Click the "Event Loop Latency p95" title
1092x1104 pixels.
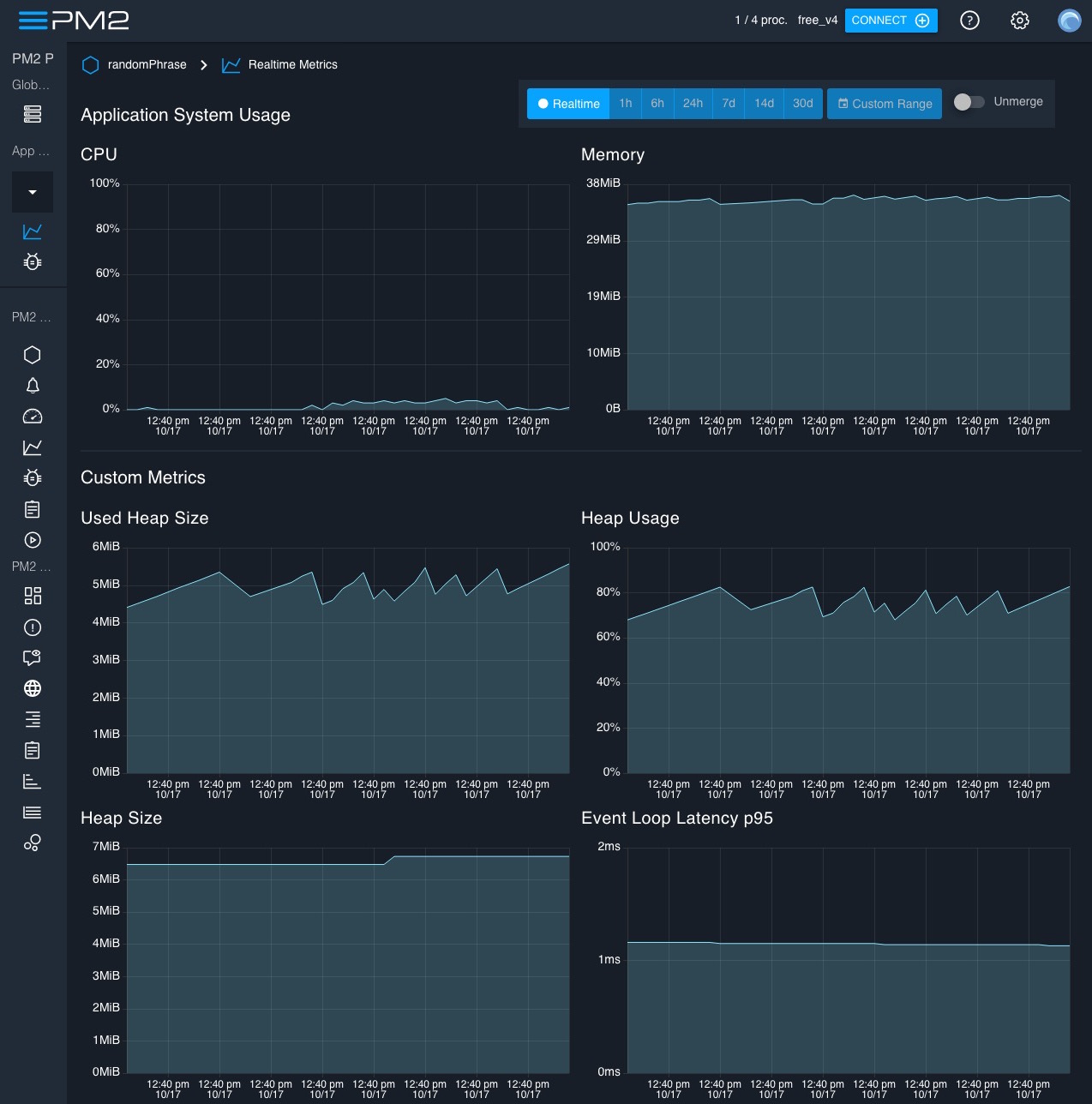[x=677, y=818]
